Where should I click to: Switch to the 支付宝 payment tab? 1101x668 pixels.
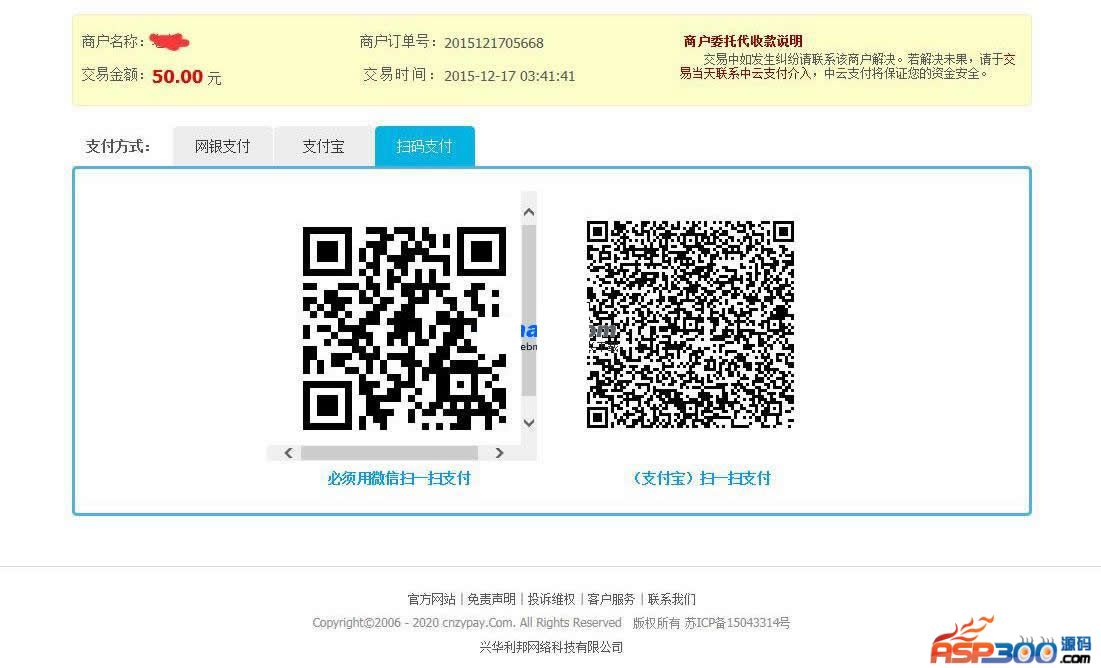tap(323, 146)
